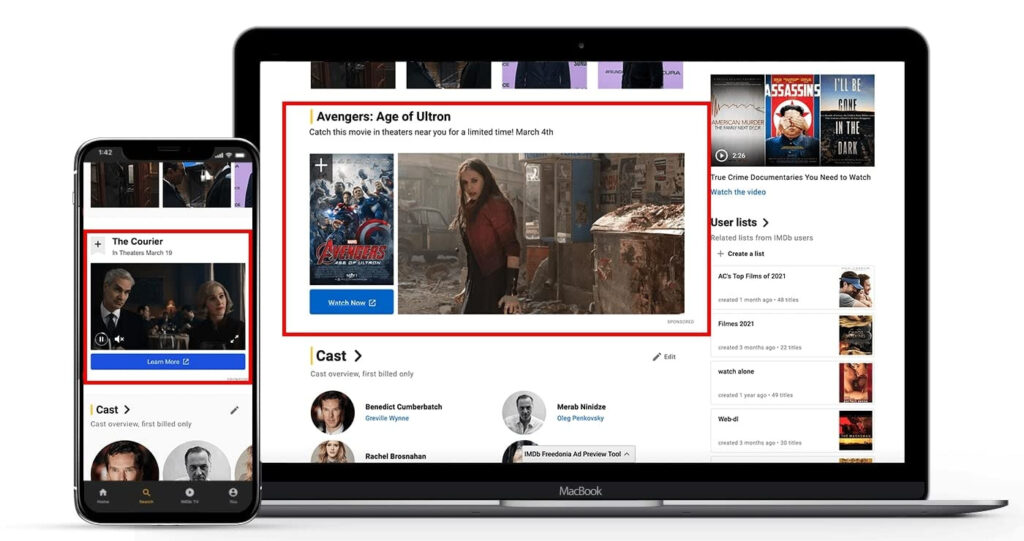Expand the Cast chevron on phone
The width and height of the screenshot is (1024, 541).
click(127, 410)
